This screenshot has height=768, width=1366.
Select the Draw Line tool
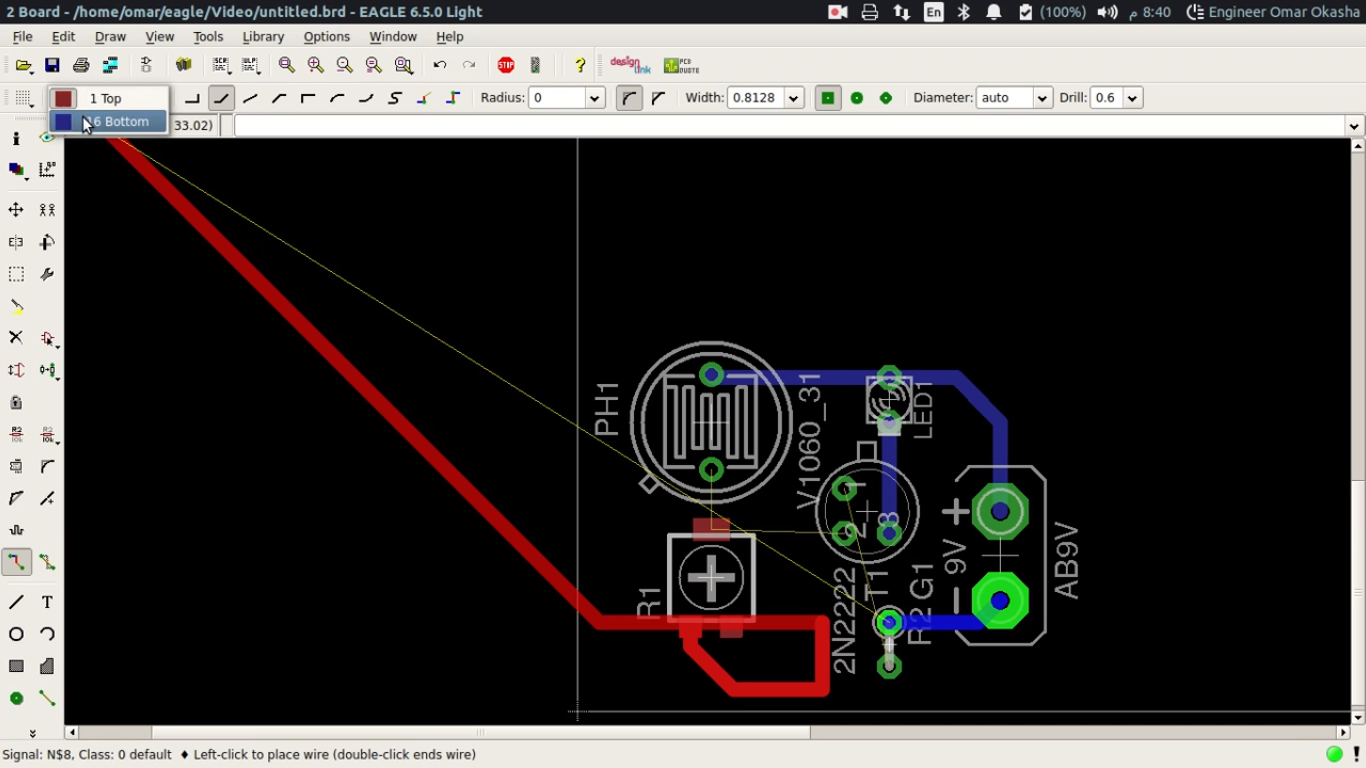[16, 602]
